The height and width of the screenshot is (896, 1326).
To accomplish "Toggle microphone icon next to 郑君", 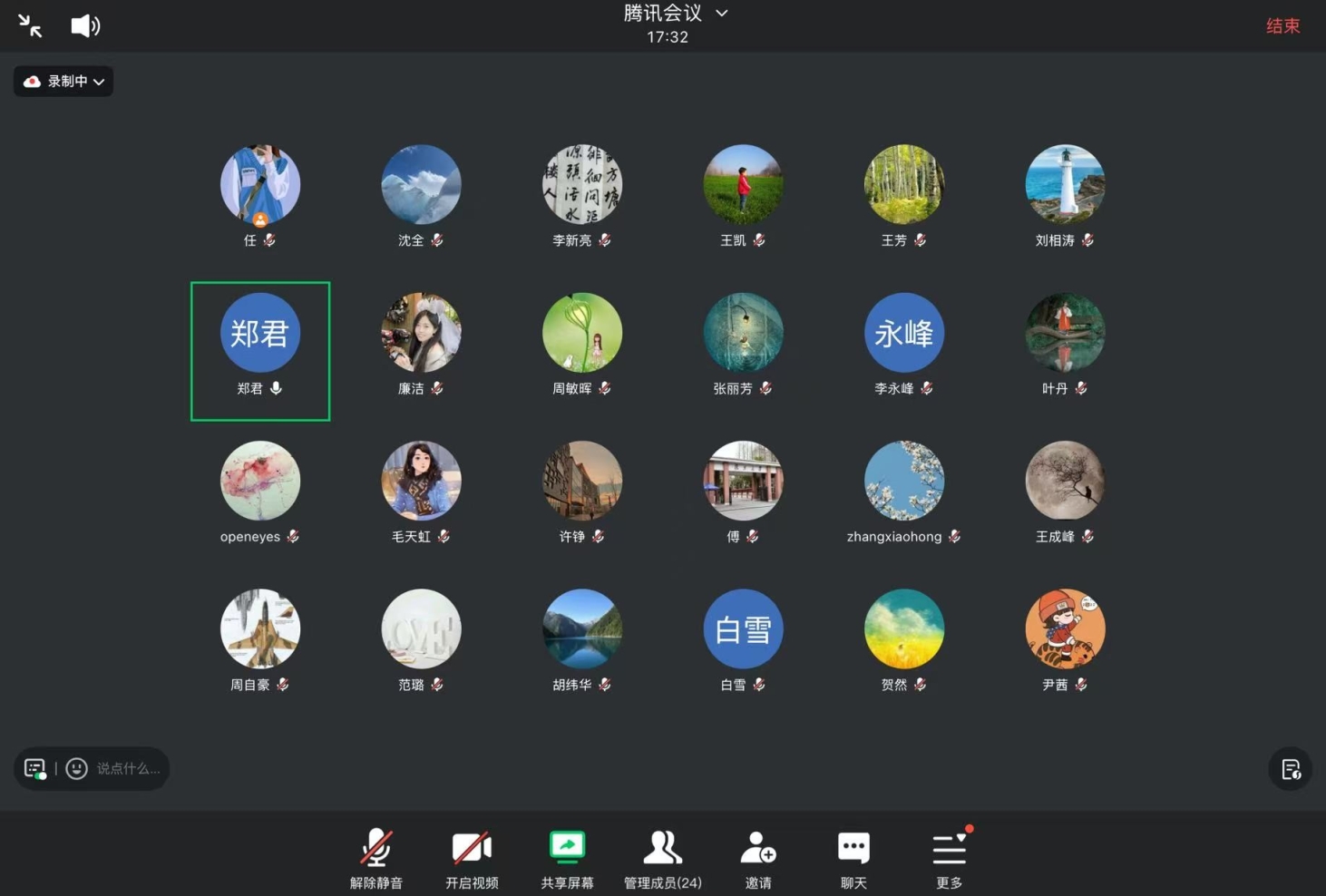I will coord(277,388).
